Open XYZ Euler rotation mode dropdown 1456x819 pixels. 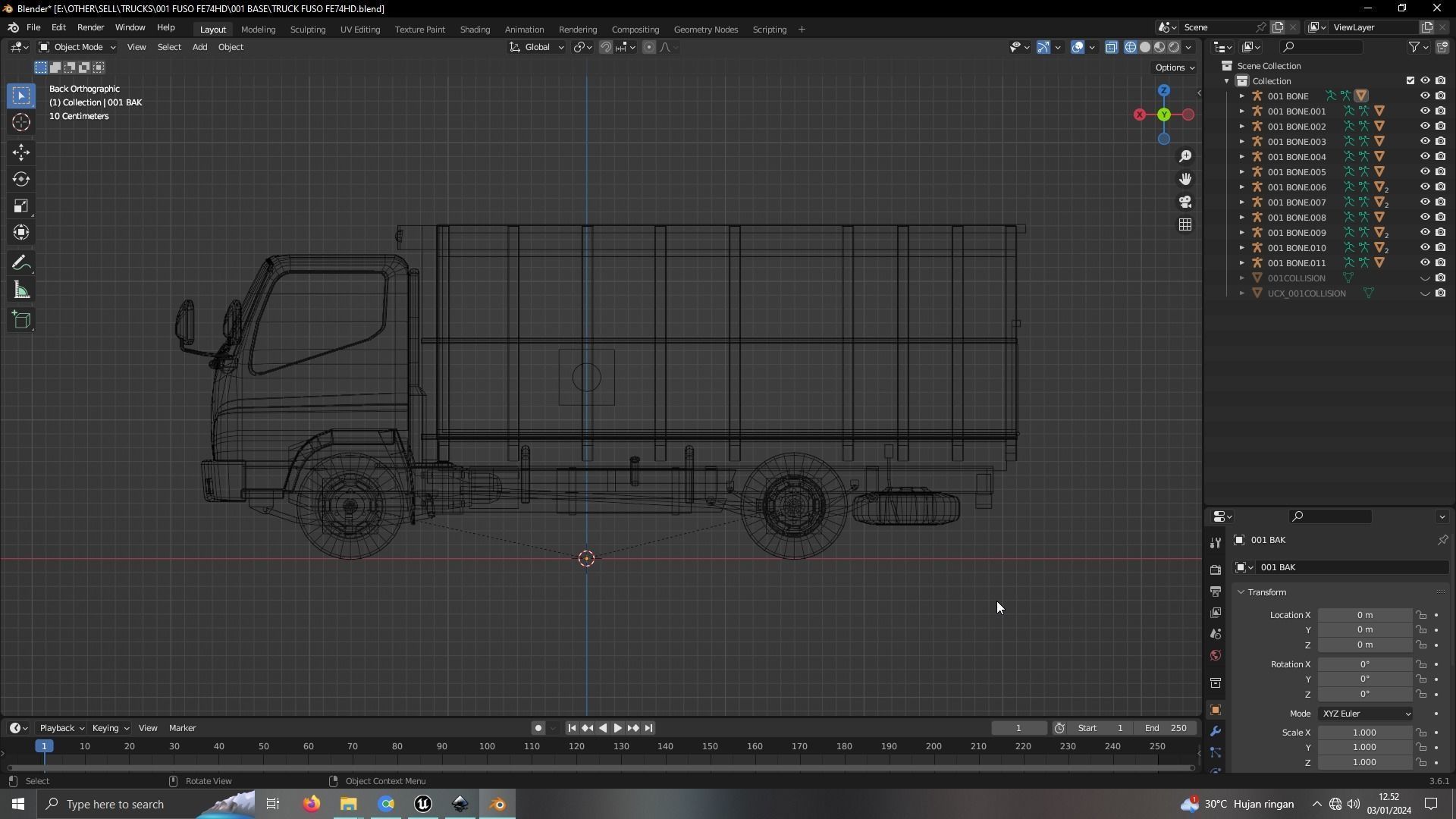click(1366, 714)
